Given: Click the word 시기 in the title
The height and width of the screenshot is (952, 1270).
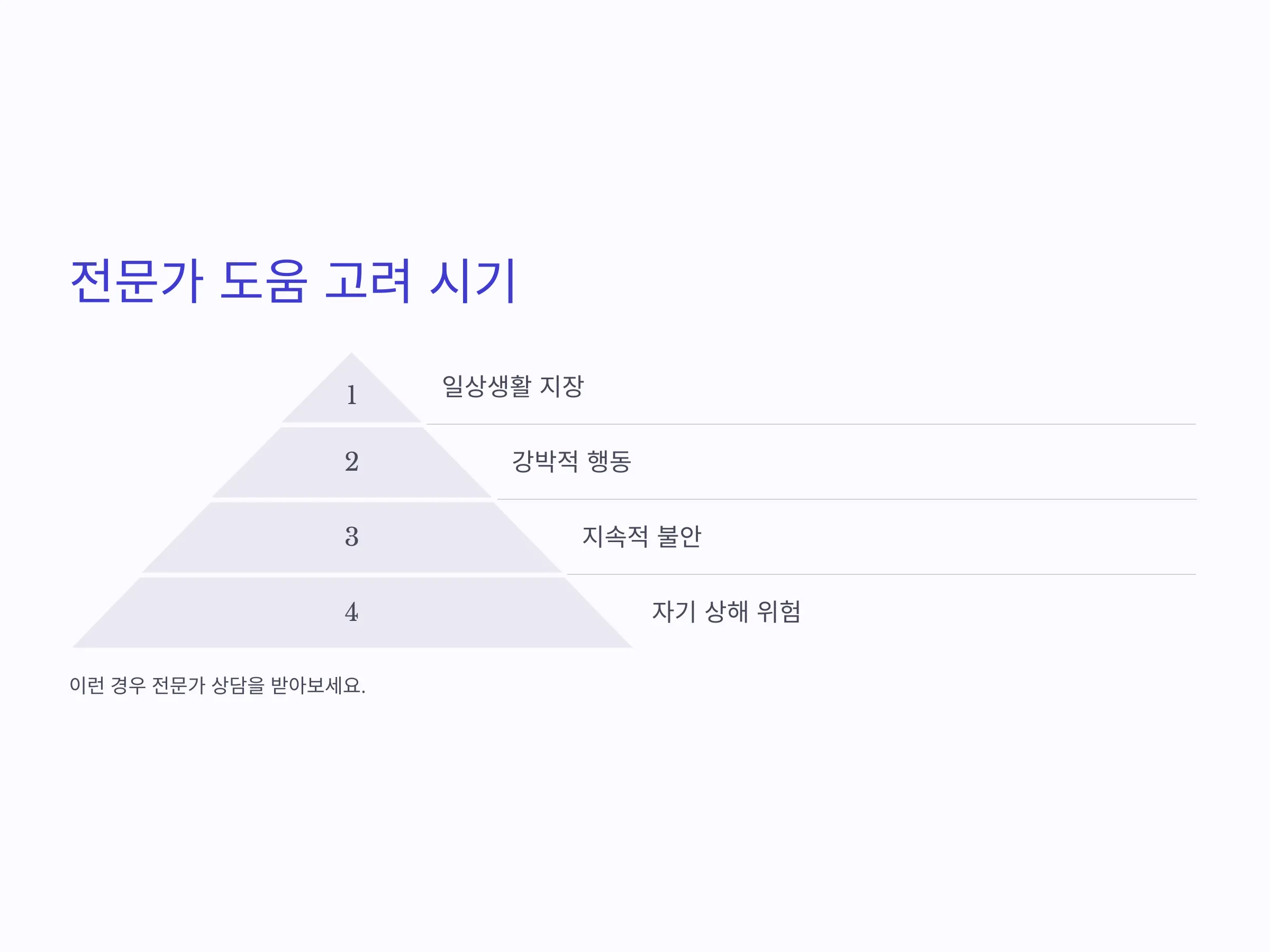Looking at the screenshot, I should (473, 281).
